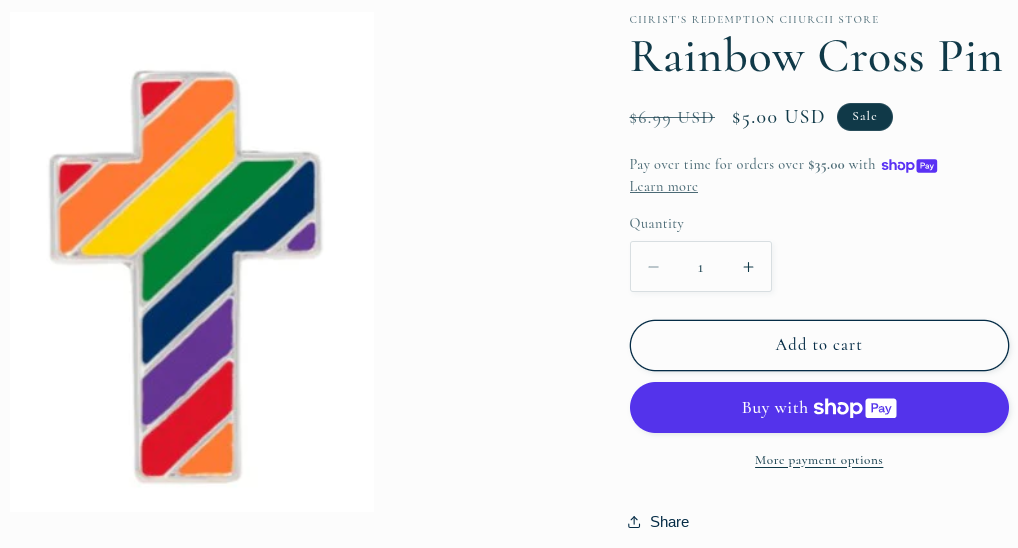Viewport: 1018px width, 548px height.
Task: Click the Quantity label
Action: tap(656, 223)
